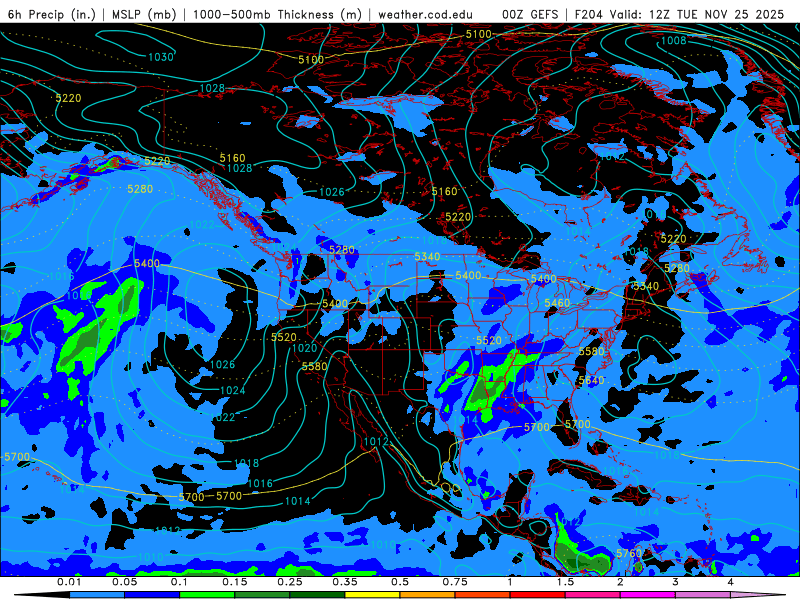Click the 'F204' forecast hour text

(589, 14)
